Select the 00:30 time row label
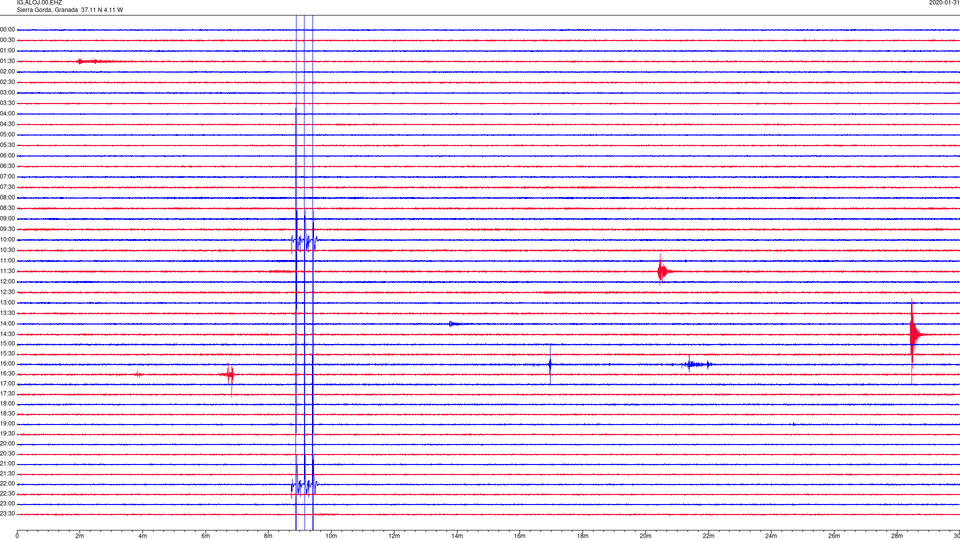960x540 pixels. [7, 40]
